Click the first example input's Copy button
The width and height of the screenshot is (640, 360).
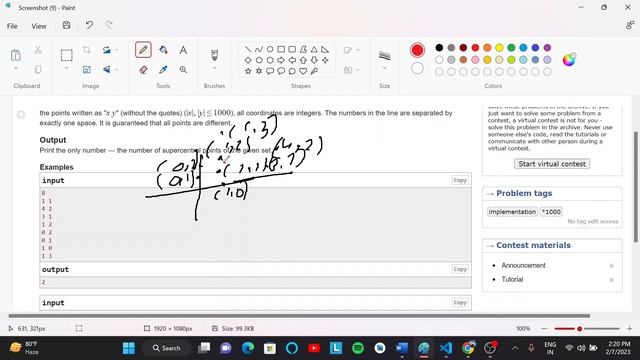[x=460, y=180]
